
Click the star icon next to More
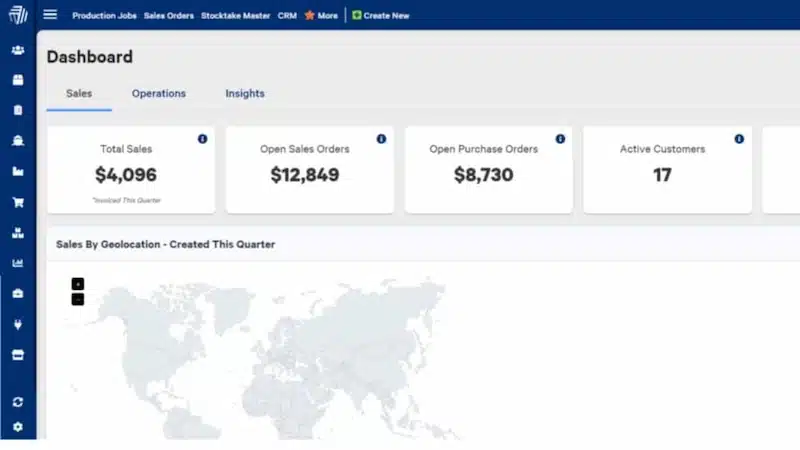pos(309,15)
